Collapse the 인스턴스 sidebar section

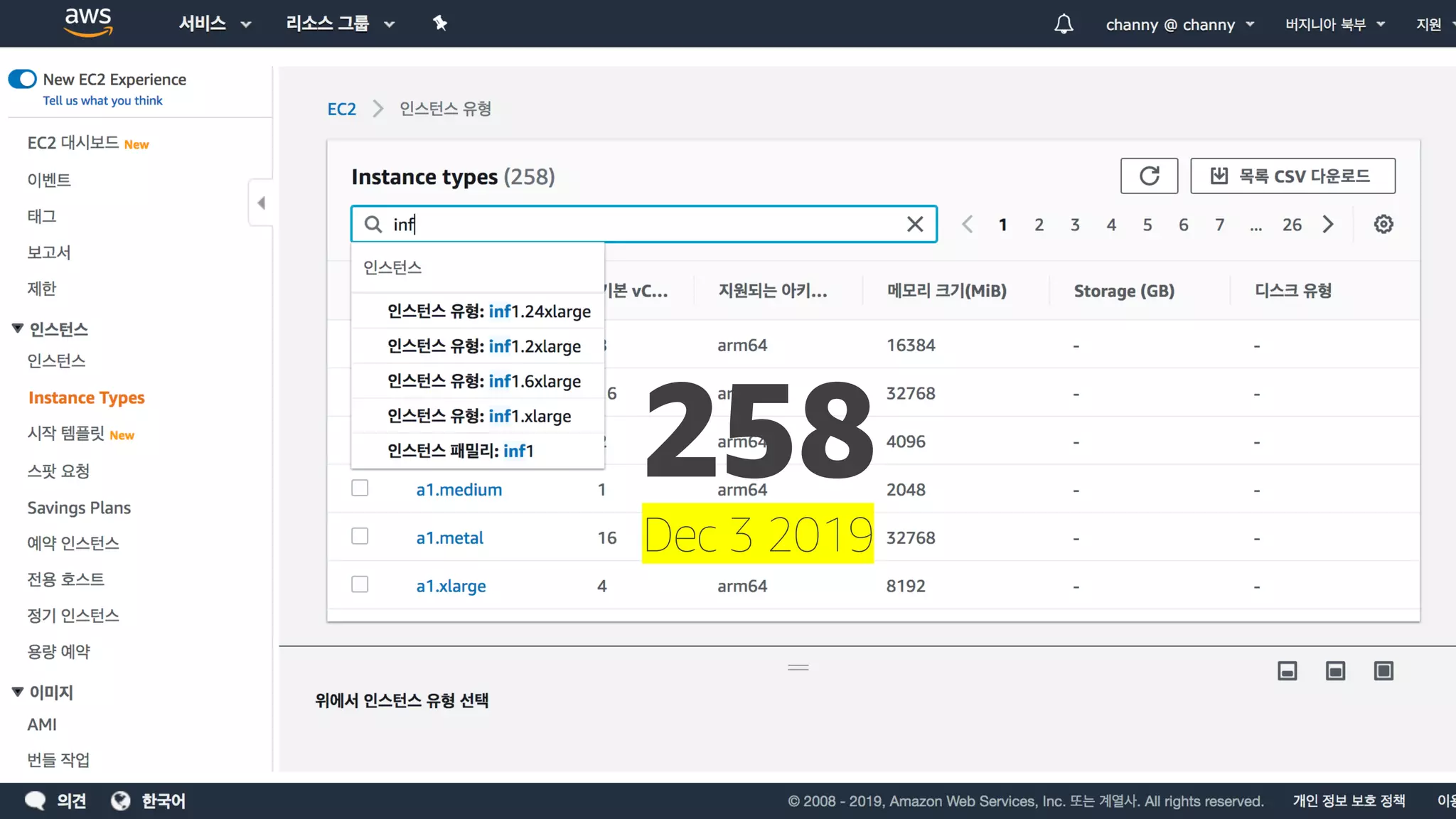(18, 328)
